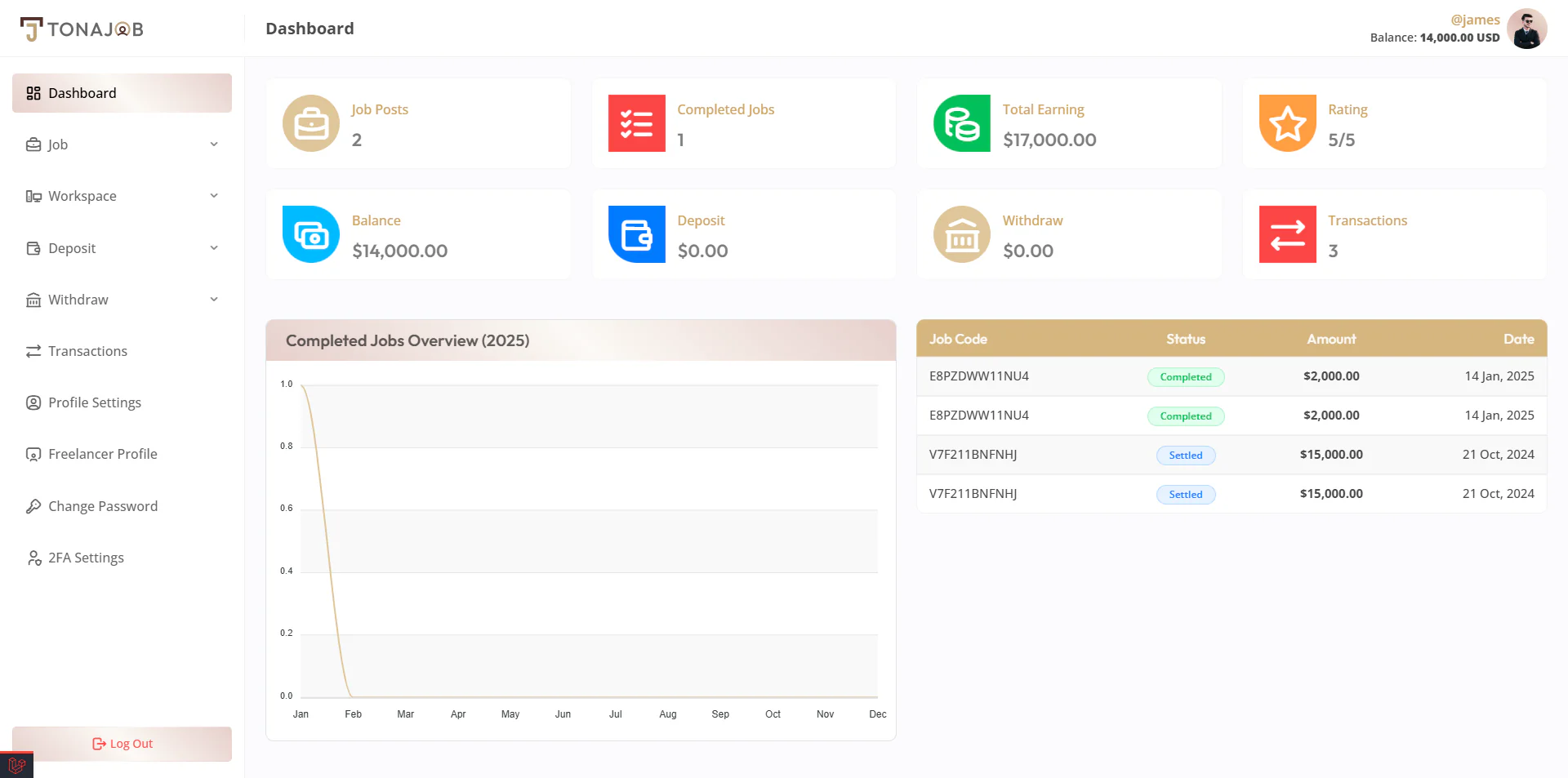Screen dimensions: 1568x778
Task: Click the Withdraw bank building icon
Action: pos(961,234)
